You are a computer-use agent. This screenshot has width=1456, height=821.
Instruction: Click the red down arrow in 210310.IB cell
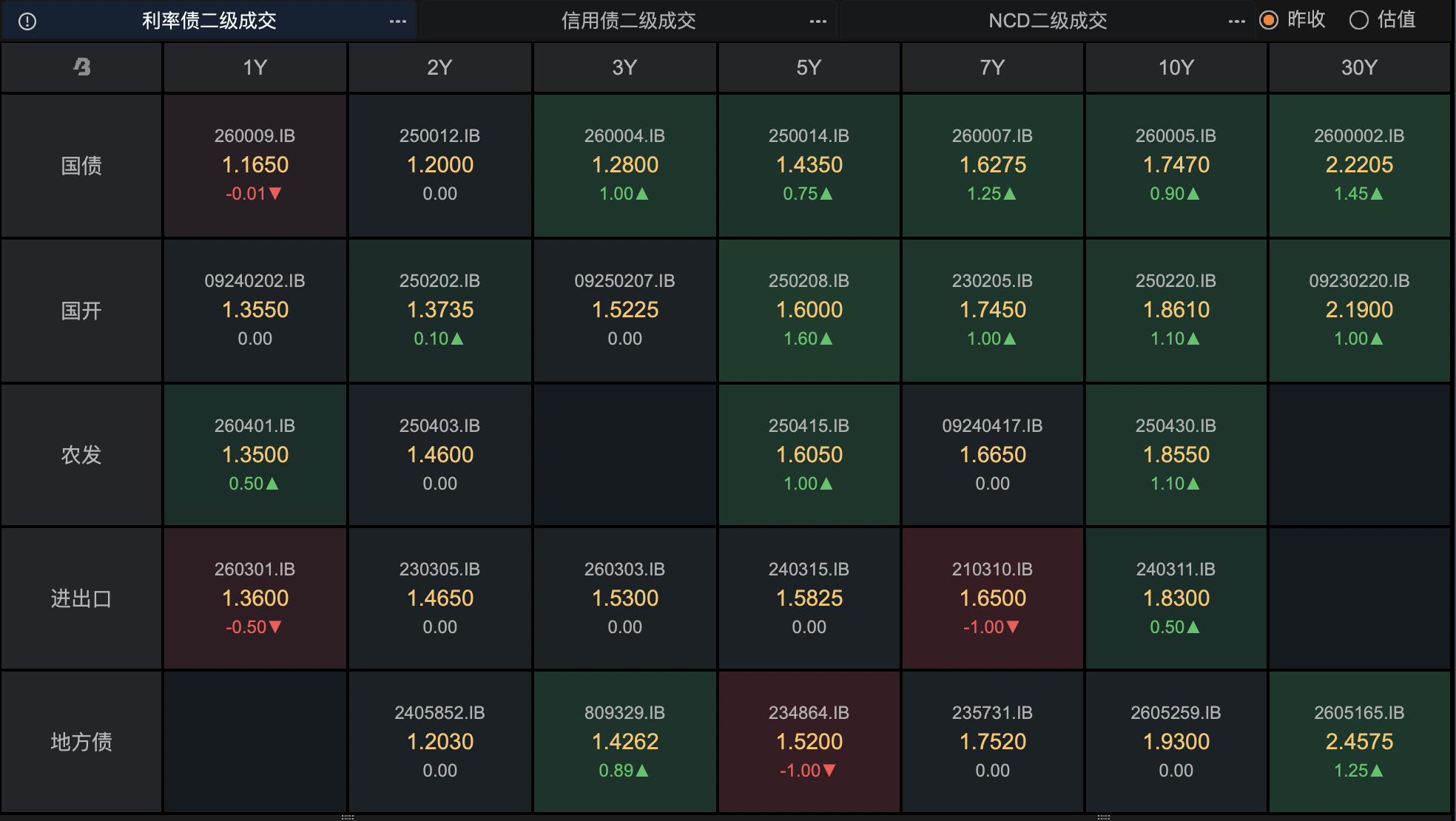pyautogui.click(x=1013, y=627)
